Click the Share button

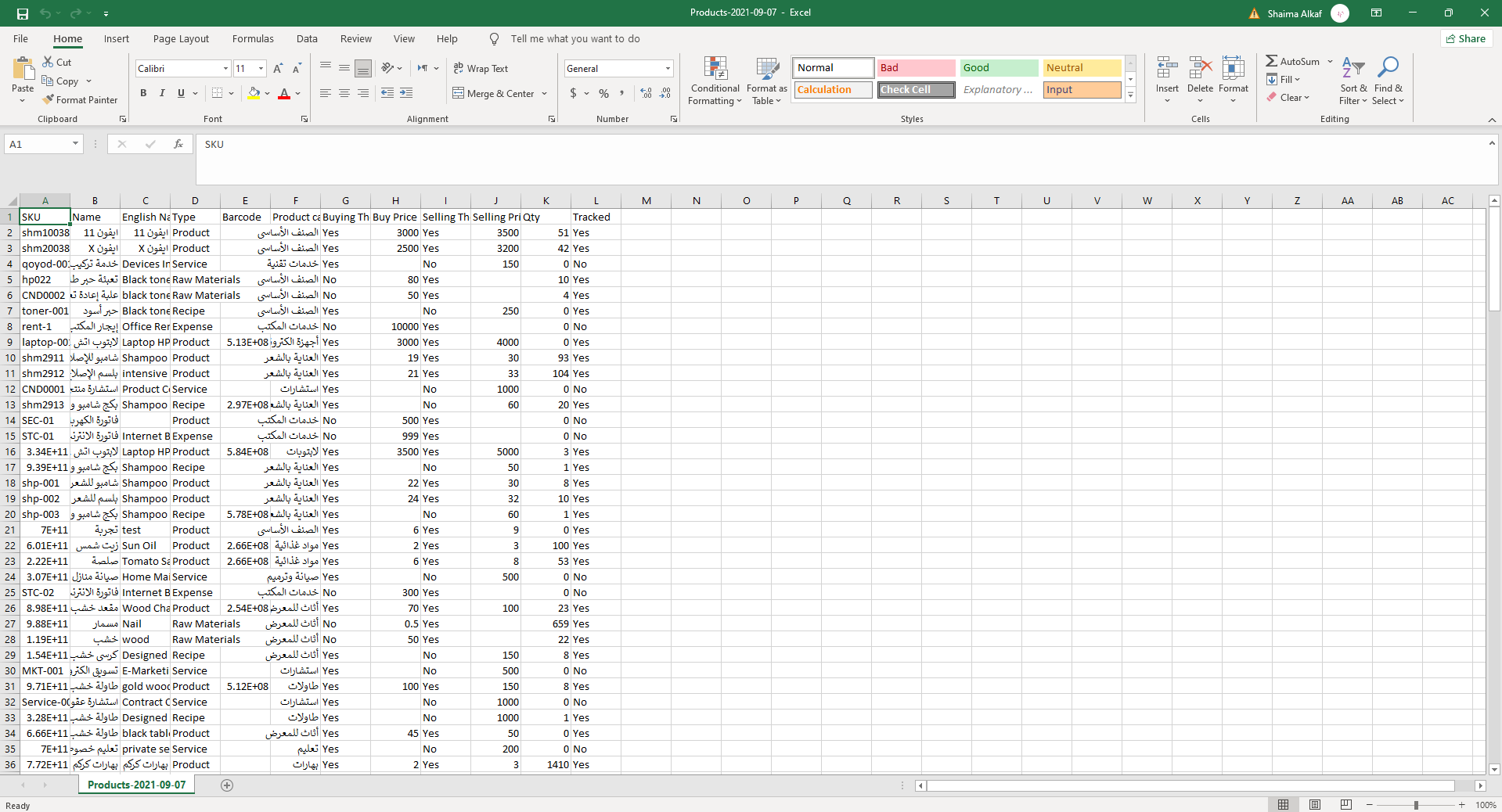[1466, 39]
